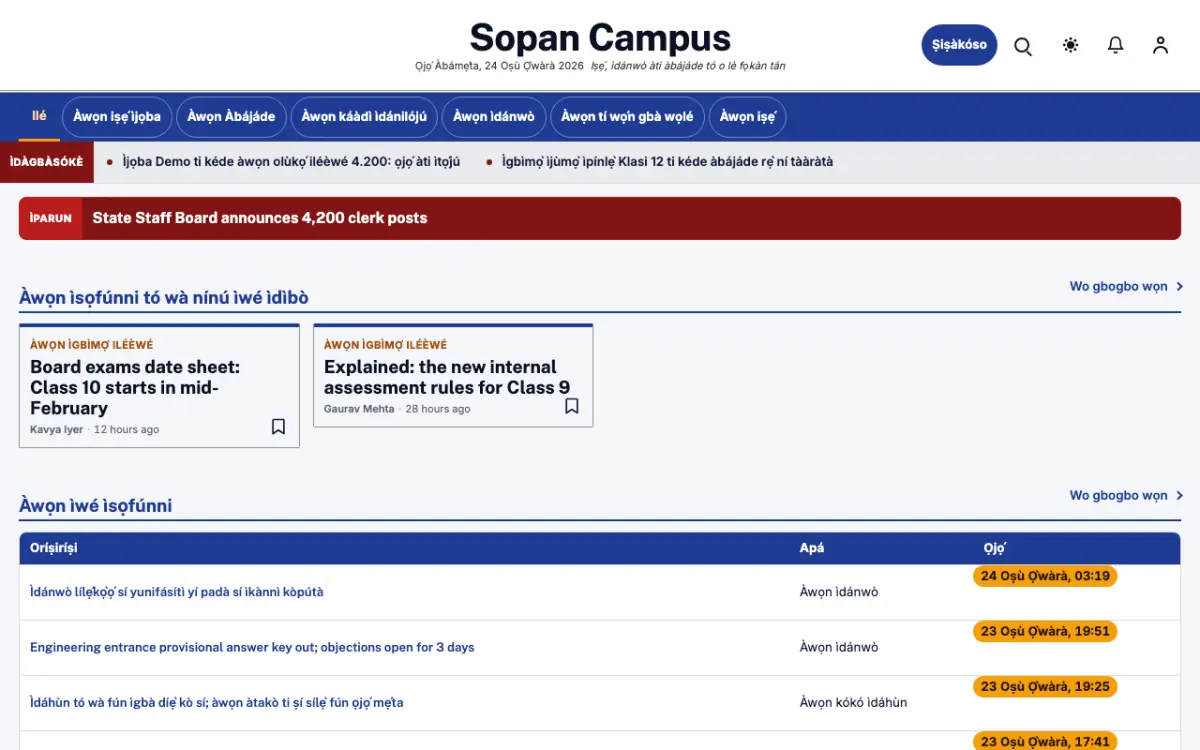Open the Sopan Campus site title
1200x750 pixels.
(x=600, y=38)
